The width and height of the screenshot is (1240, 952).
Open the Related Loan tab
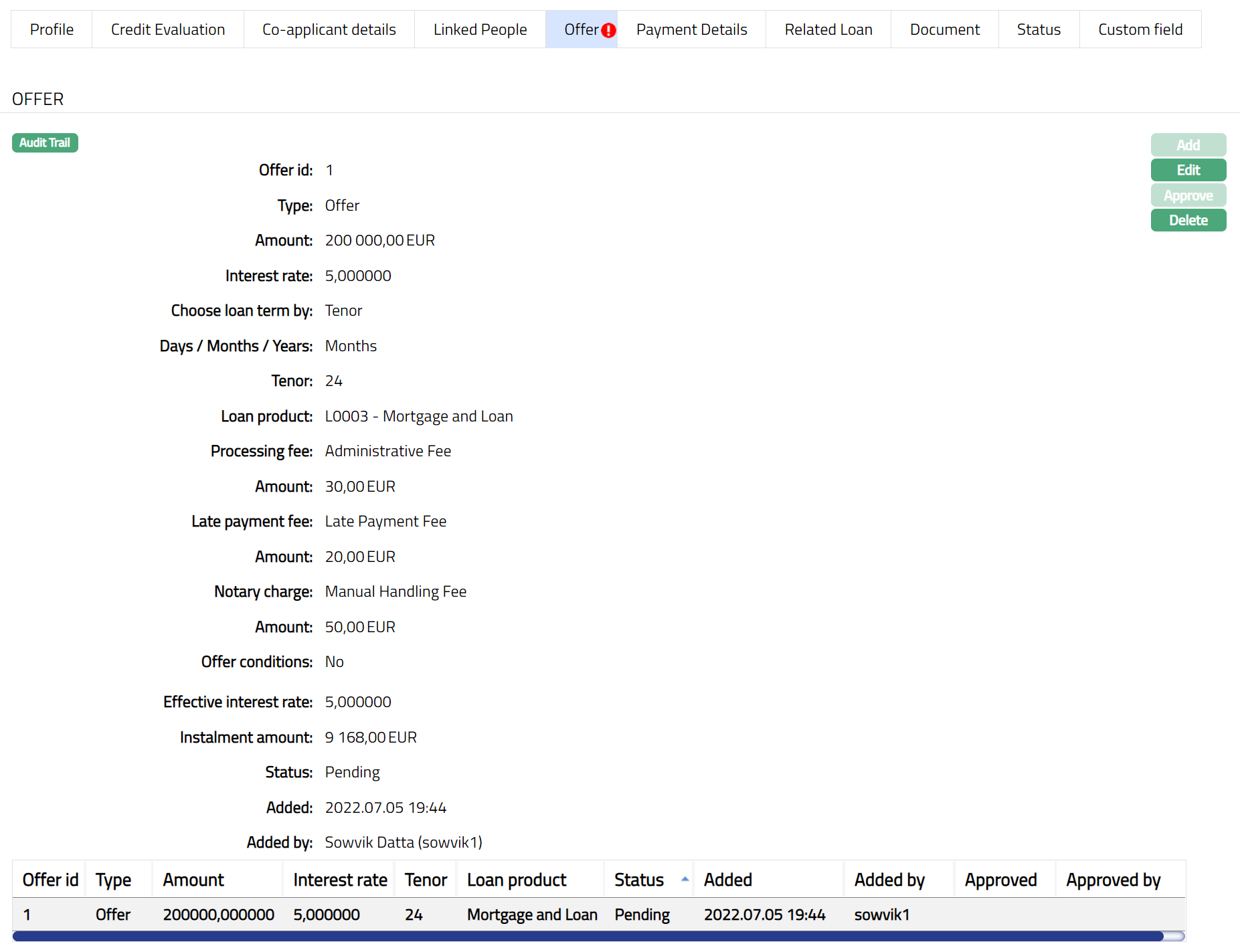[828, 29]
